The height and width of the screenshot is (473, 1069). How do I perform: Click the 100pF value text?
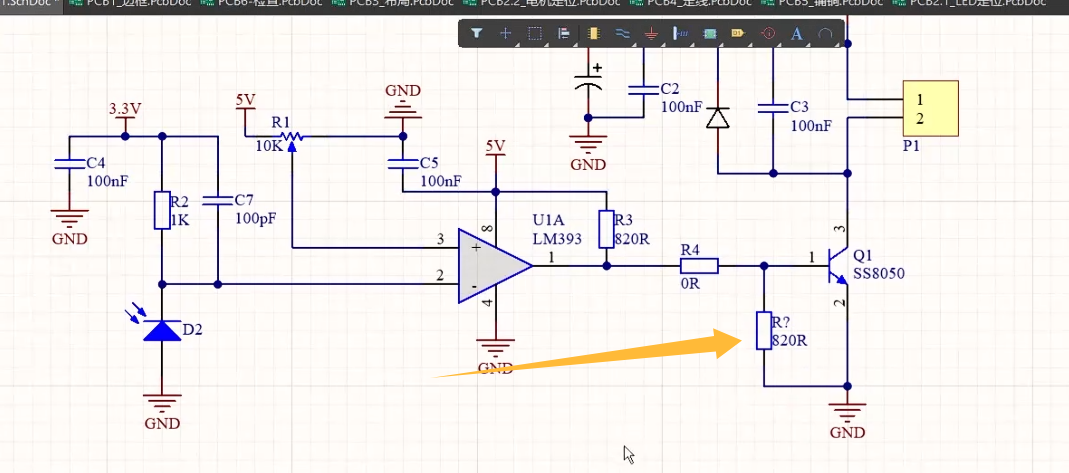254,219
